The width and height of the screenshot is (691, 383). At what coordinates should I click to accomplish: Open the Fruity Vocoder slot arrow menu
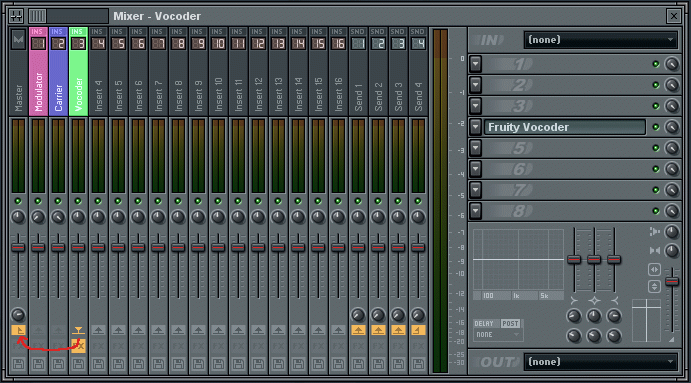pyautogui.click(x=476, y=127)
